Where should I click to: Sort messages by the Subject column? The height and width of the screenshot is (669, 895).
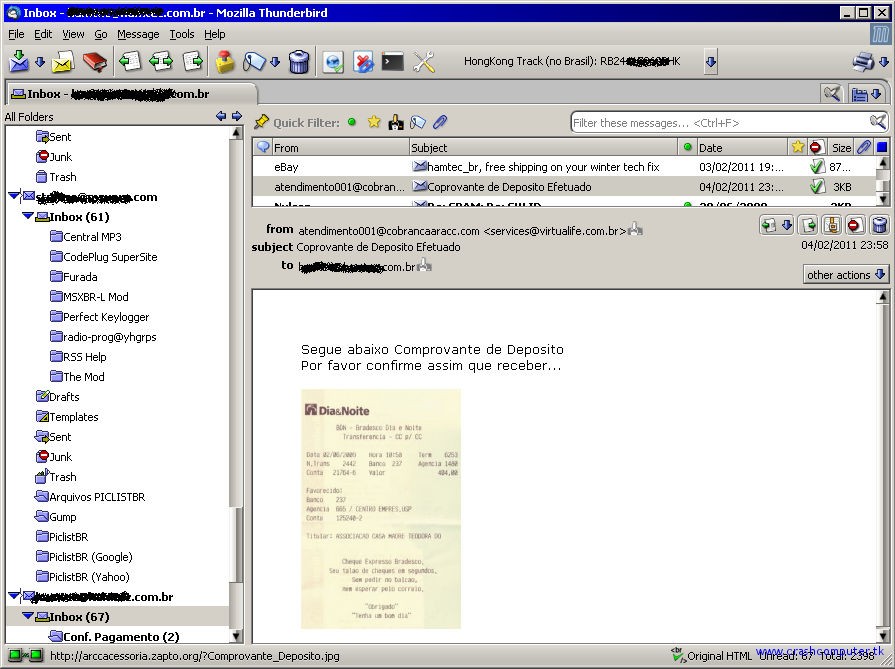(x=543, y=147)
